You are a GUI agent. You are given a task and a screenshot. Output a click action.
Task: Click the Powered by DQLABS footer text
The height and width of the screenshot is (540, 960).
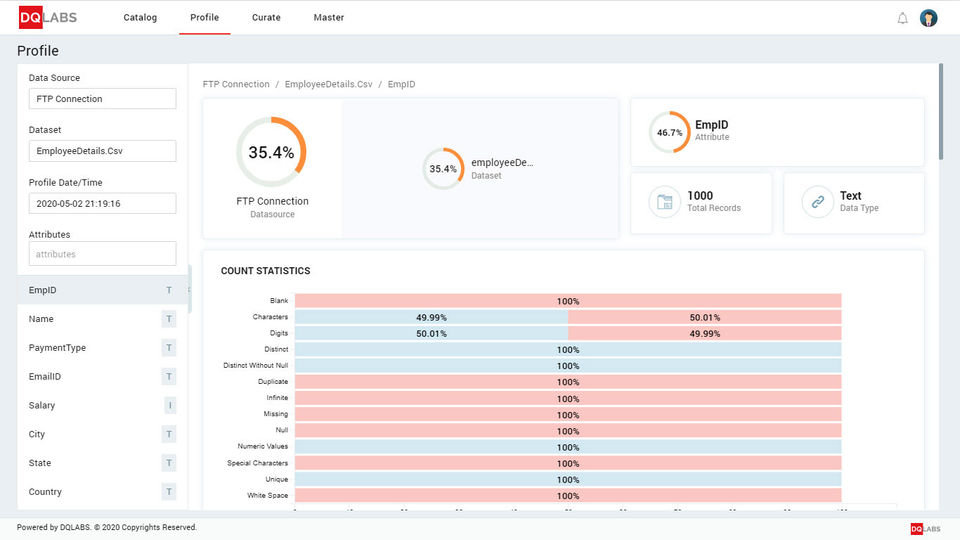pyautogui.click(x=107, y=527)
